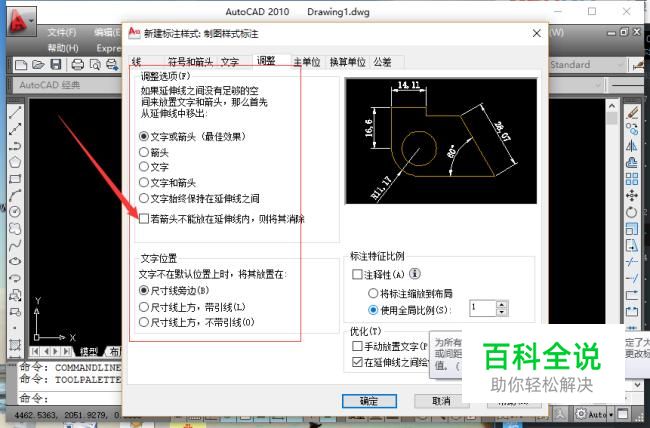Select the Circle tool
The image size is (650, 428).
click(x=15, y=212)
